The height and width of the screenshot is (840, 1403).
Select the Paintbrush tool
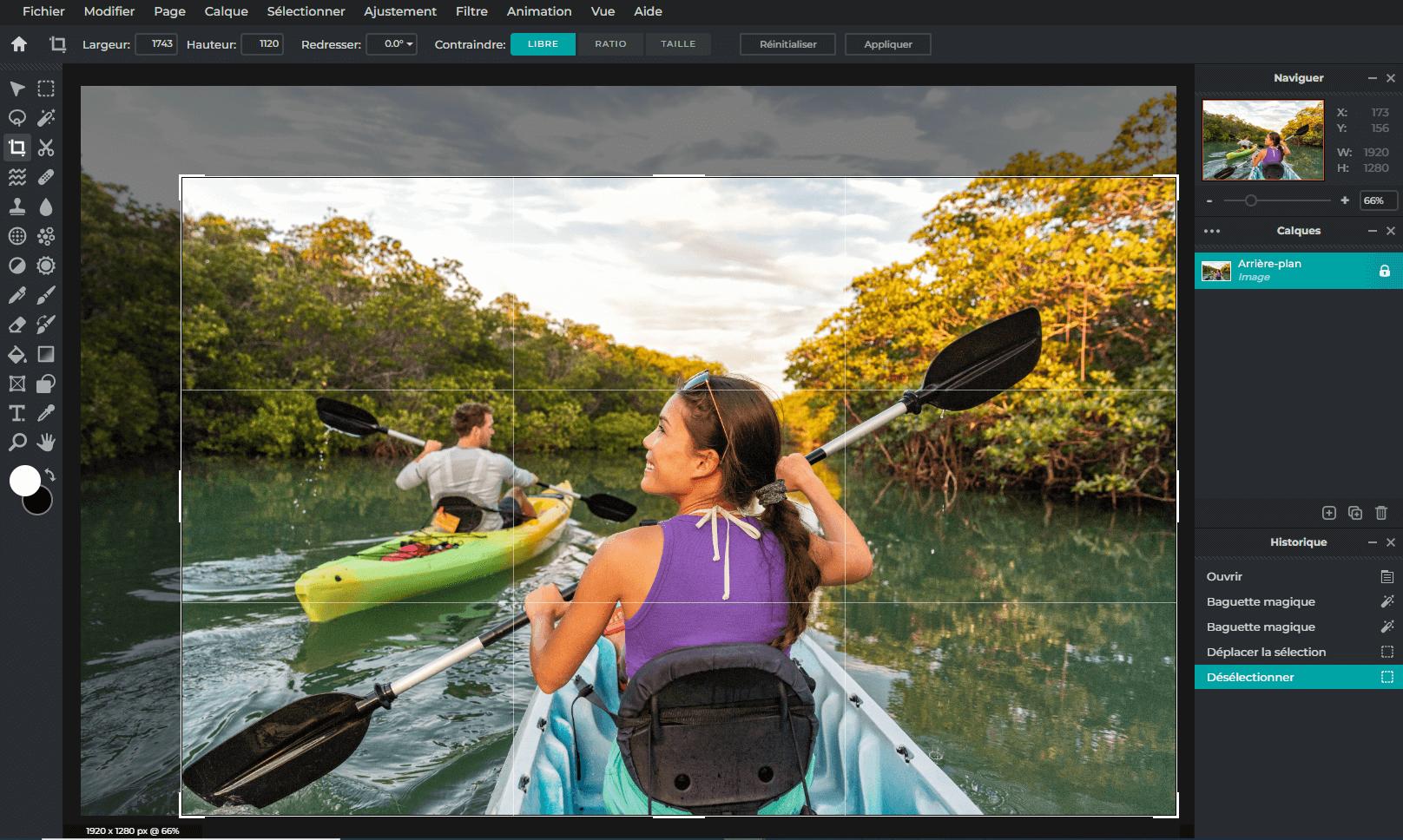coord(46,295)
